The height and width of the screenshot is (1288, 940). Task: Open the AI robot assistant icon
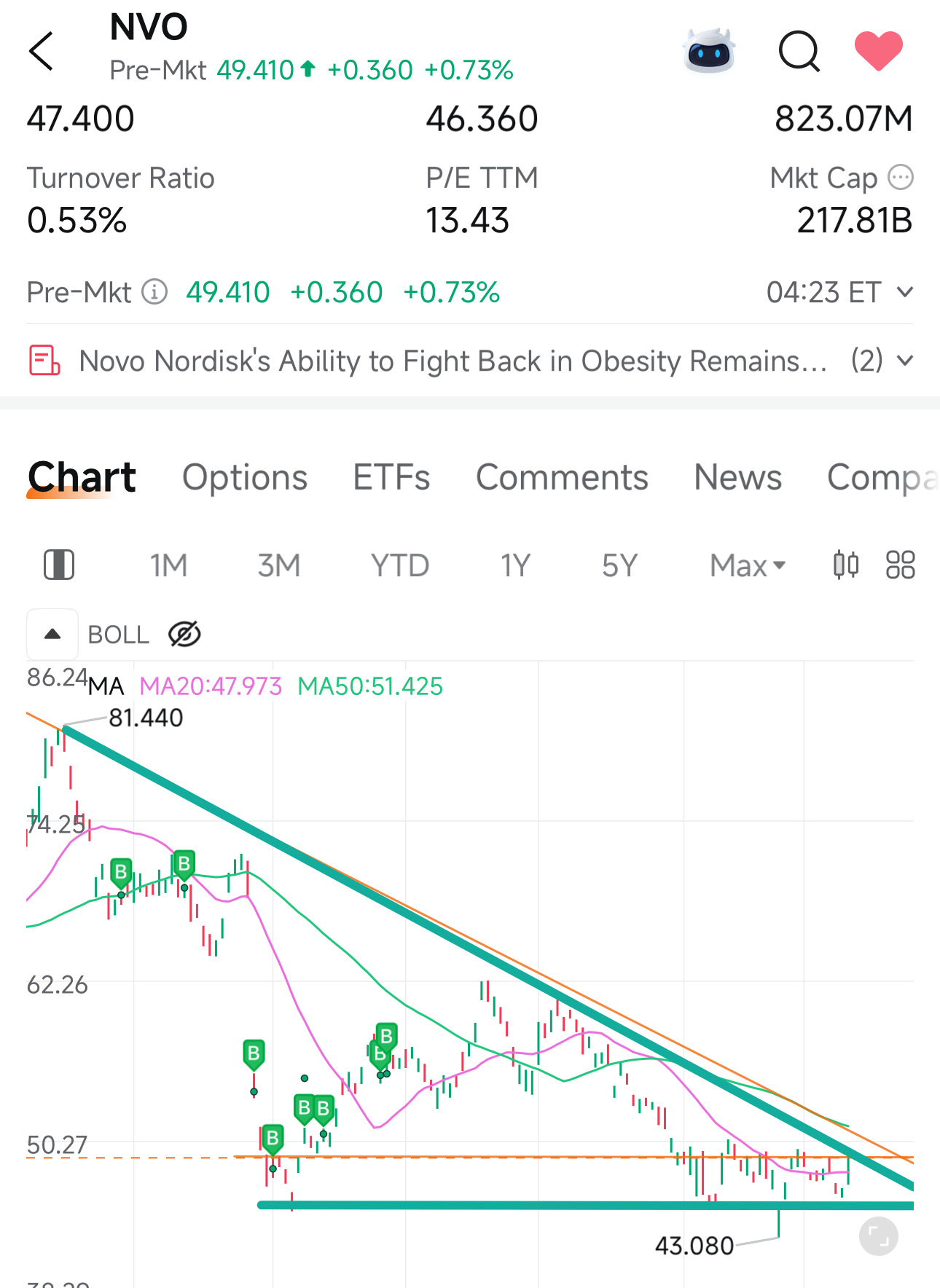pos(710,51)
